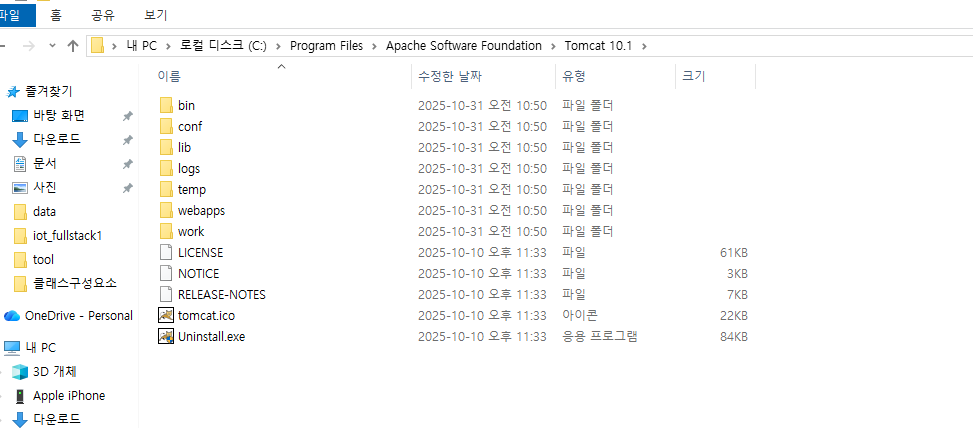Image resolution: width=973 pixels, height=428 pixels.
Task: Click the NOTICE file icon
Action: (x=166, y=273)
